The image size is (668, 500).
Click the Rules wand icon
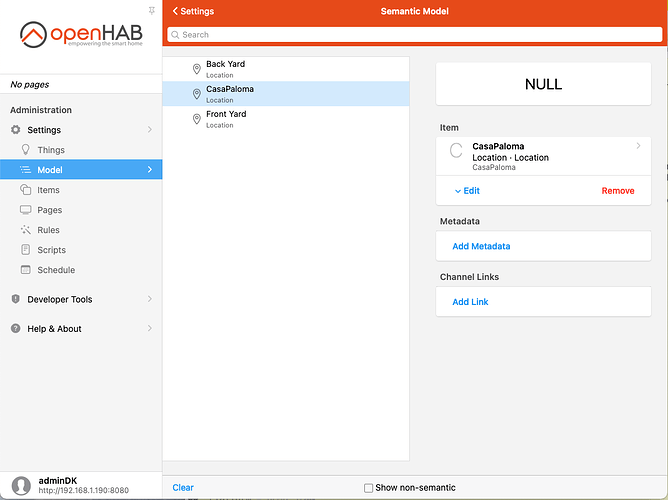click(27, 230)
